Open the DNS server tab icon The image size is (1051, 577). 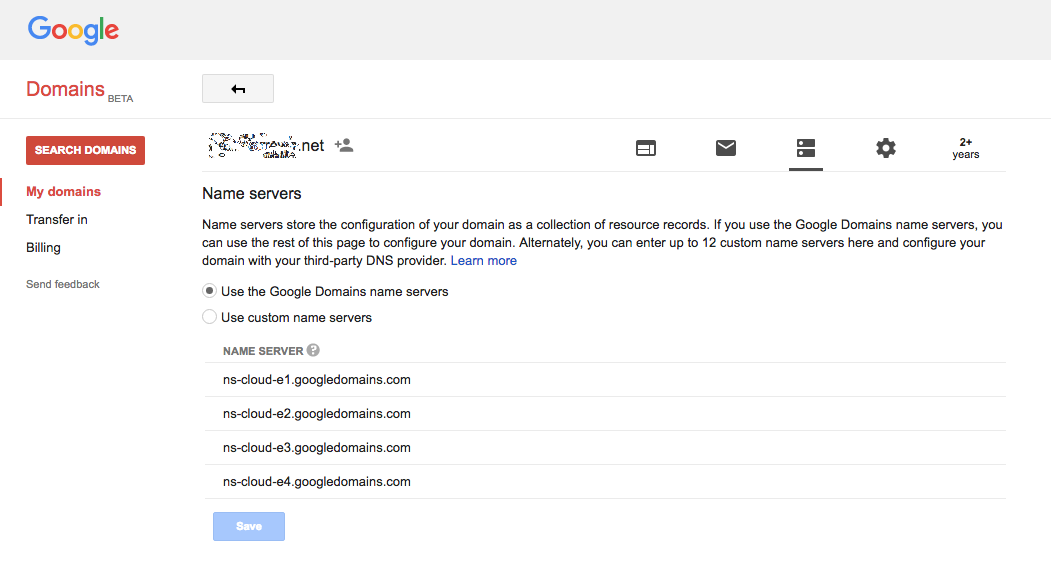point(806,148)
